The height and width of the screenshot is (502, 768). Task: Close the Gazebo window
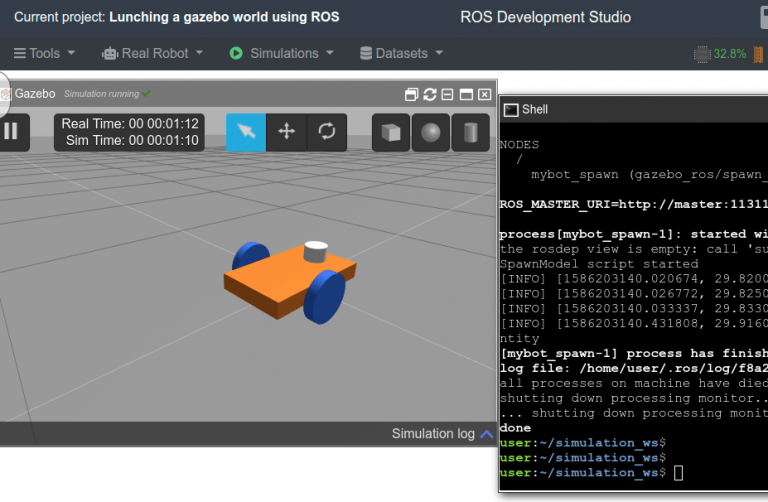(484, 95)
